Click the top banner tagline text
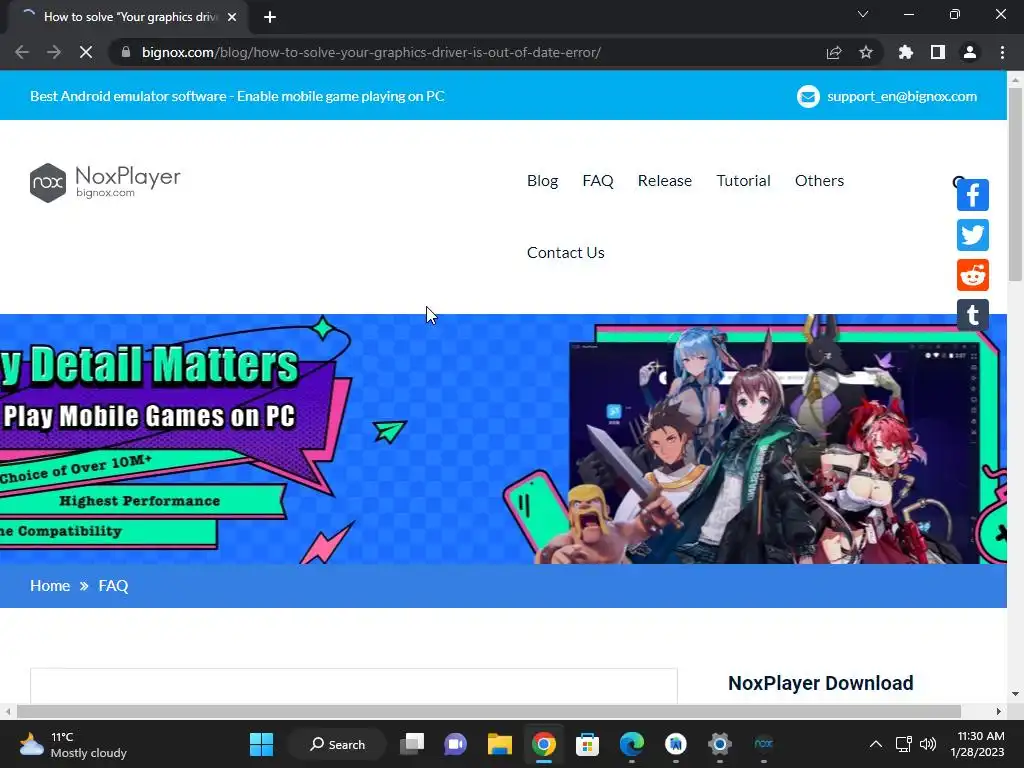This screenshot has height=768, width=1024. (237, 97)
